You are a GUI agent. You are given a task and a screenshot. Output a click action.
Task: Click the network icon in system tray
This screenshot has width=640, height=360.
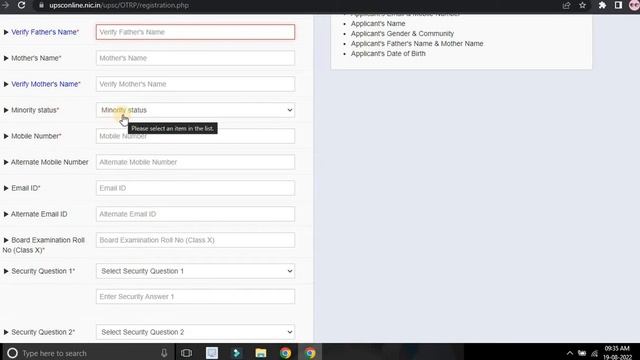[595, 353]
